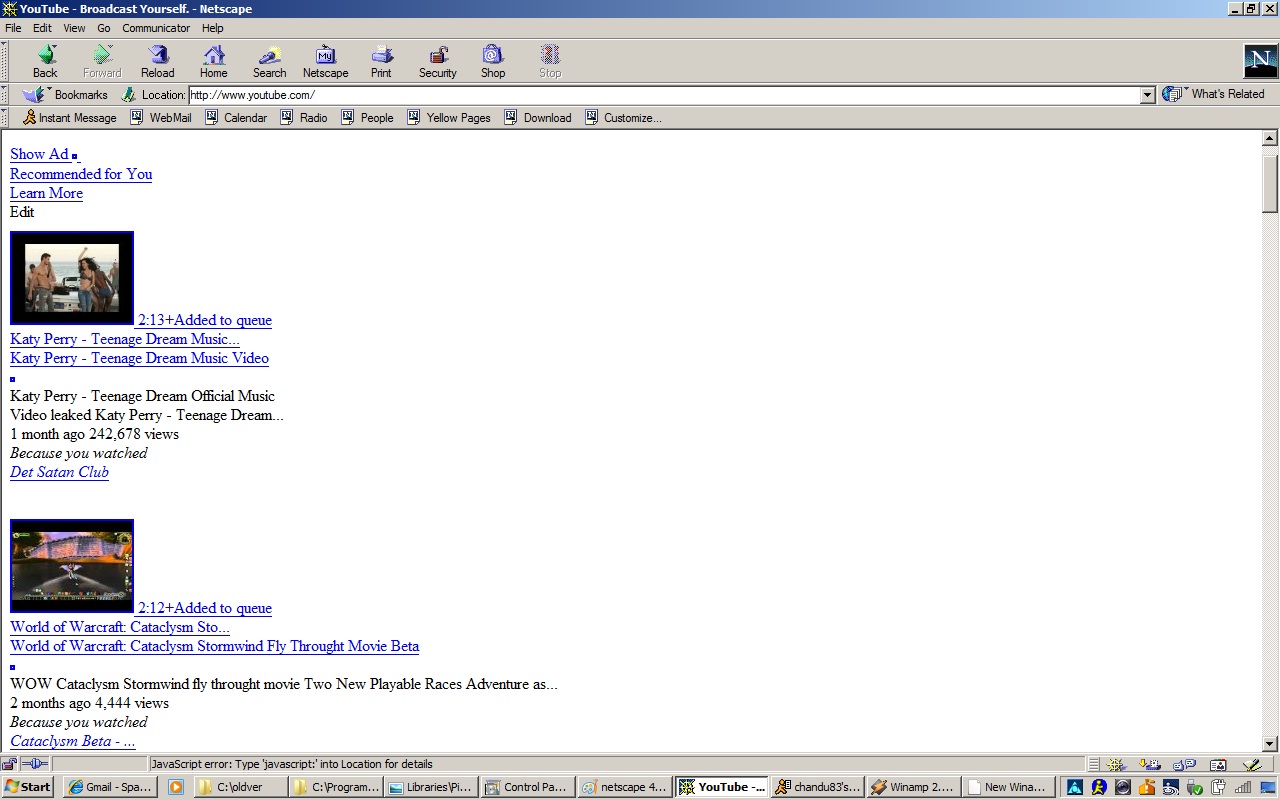Viewport: 1280px width, 800px height.
Task: Click the AIM running man tray icon
Action: click(x=1099, y=787)
